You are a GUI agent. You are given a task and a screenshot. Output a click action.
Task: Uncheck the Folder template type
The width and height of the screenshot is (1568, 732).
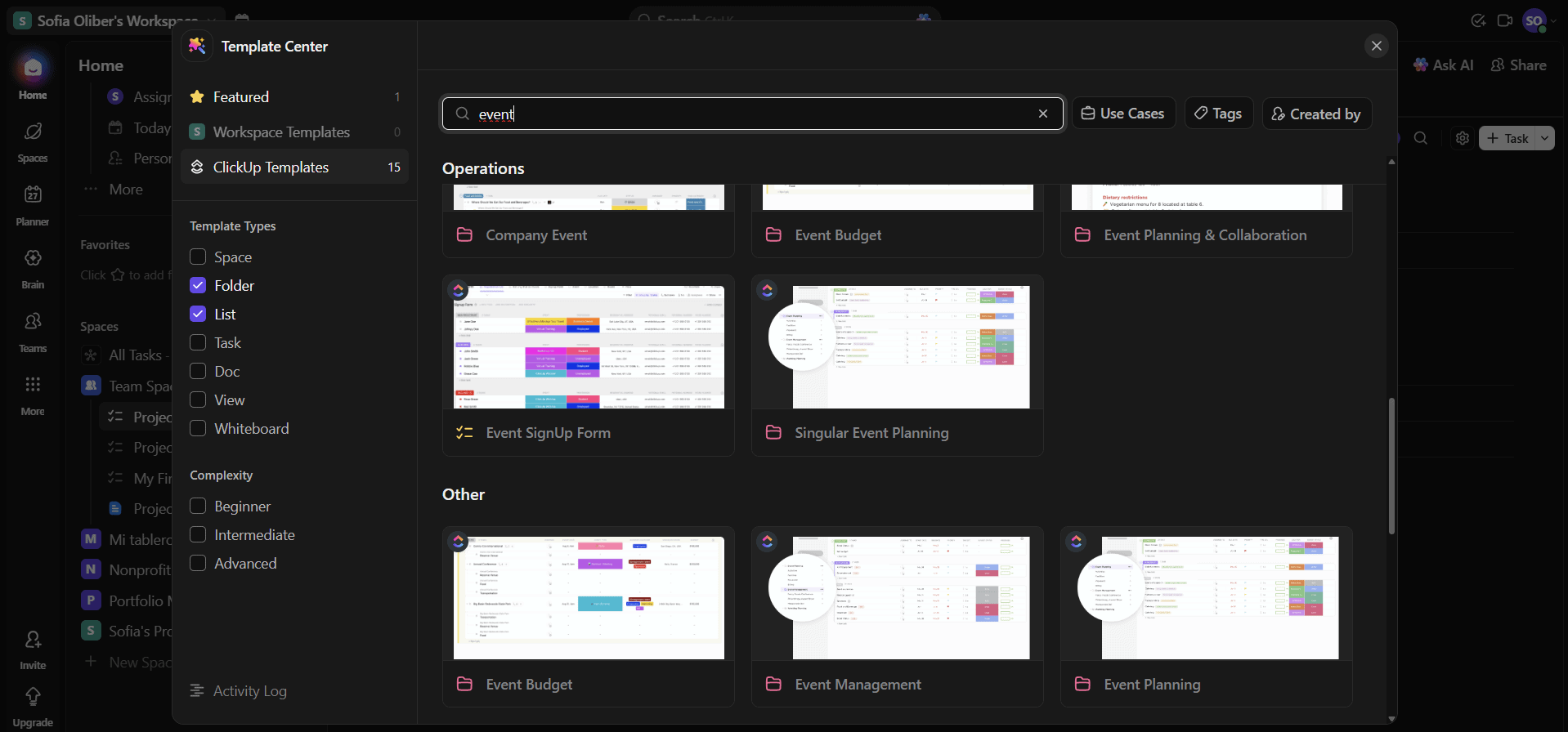click(x=198, y=286)
